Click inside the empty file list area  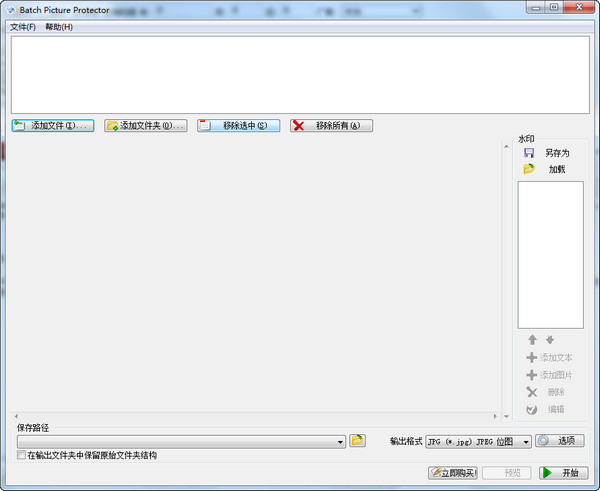pyautogui.click(x=300, y=75)
